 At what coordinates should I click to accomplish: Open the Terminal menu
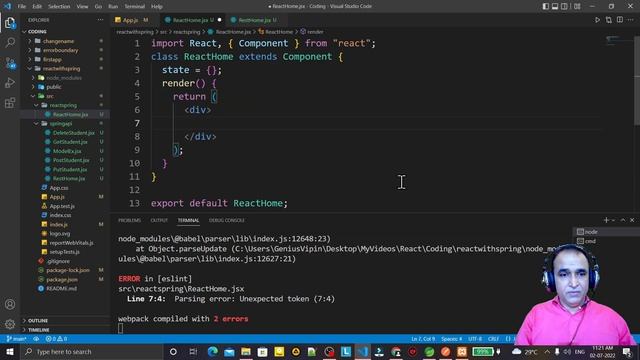pos(134,6)
